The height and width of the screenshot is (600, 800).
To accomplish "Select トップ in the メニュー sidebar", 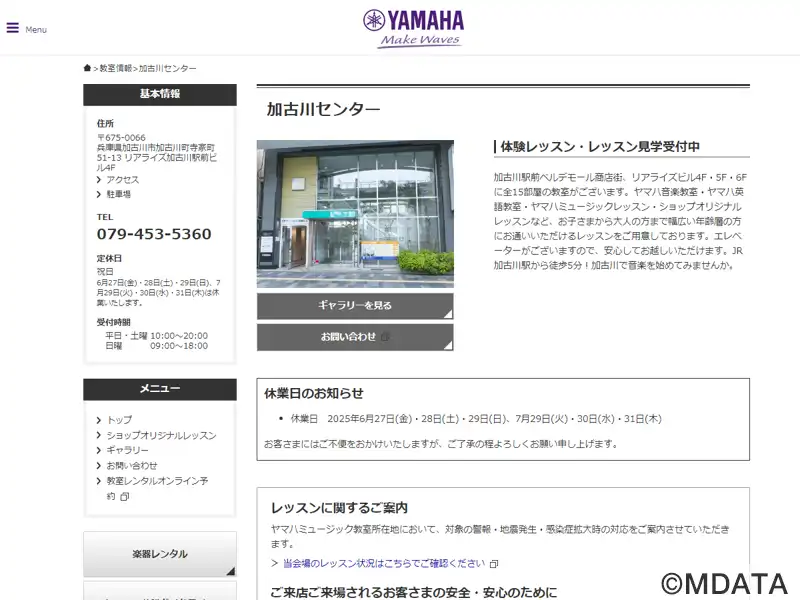I will coord(119,420).
